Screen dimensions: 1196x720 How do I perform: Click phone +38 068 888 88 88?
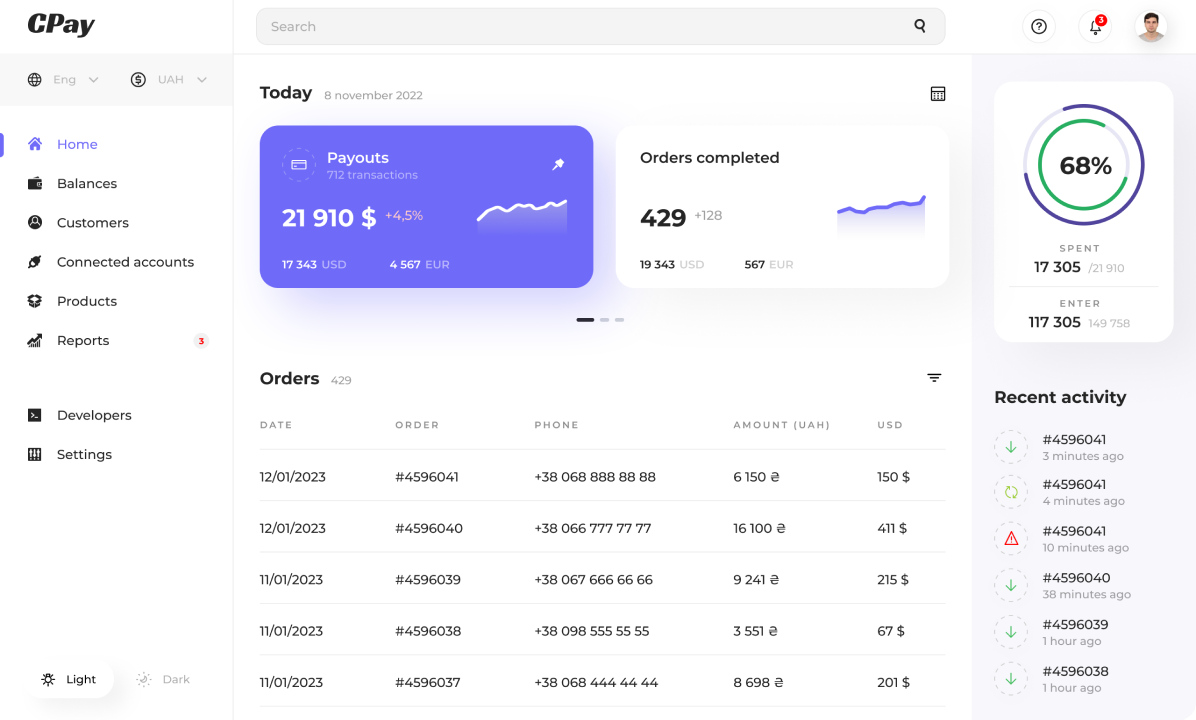click(x=595, y=477)
